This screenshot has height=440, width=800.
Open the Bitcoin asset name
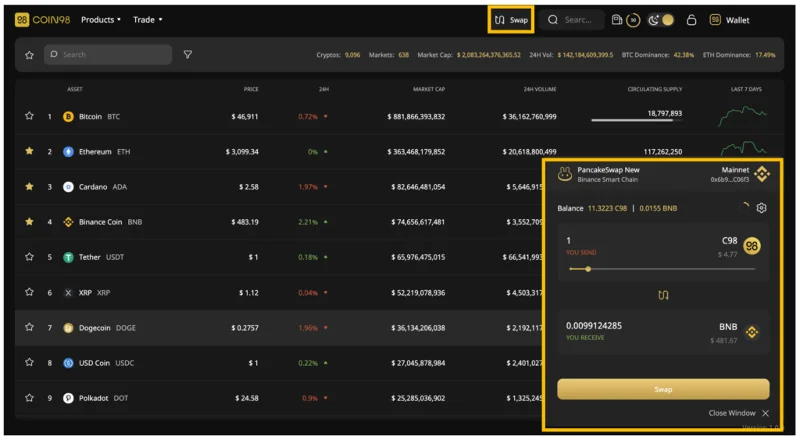[x=90, y=117]
